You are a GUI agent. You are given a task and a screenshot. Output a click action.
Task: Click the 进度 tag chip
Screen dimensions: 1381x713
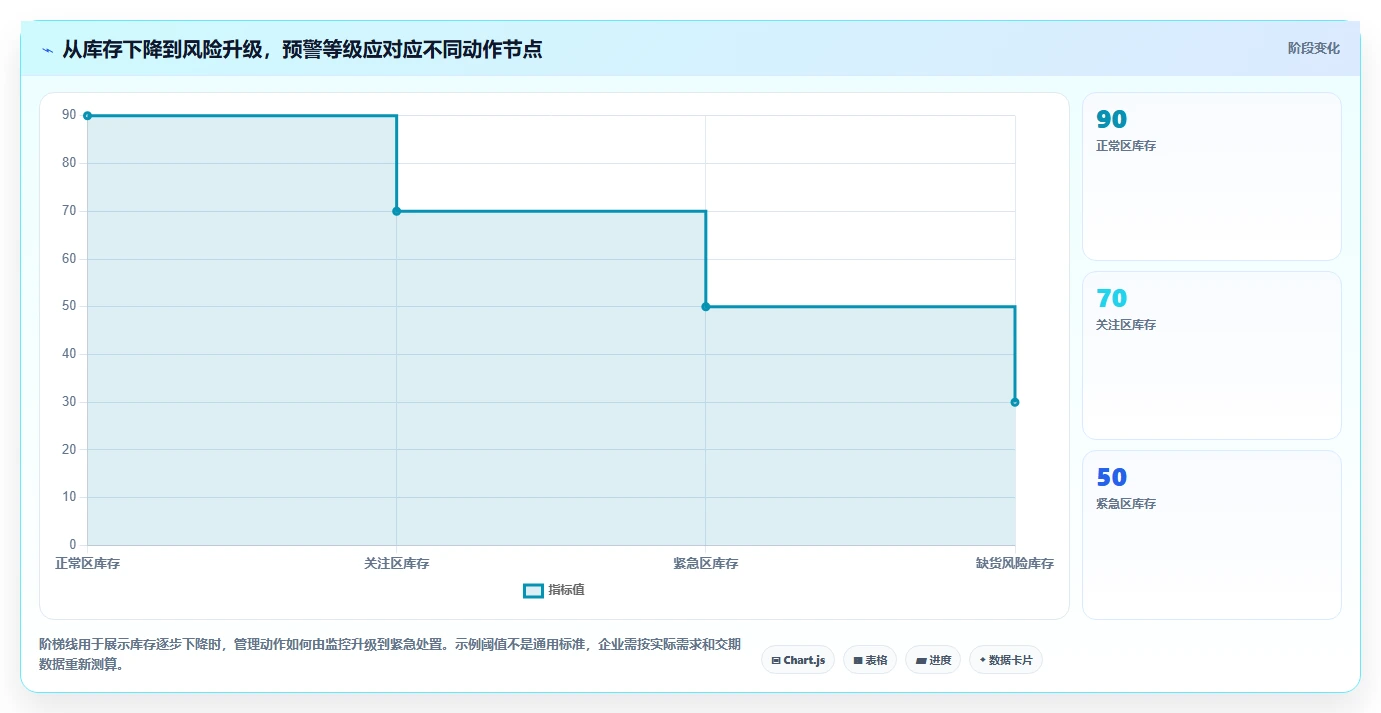tap(933, 660)
